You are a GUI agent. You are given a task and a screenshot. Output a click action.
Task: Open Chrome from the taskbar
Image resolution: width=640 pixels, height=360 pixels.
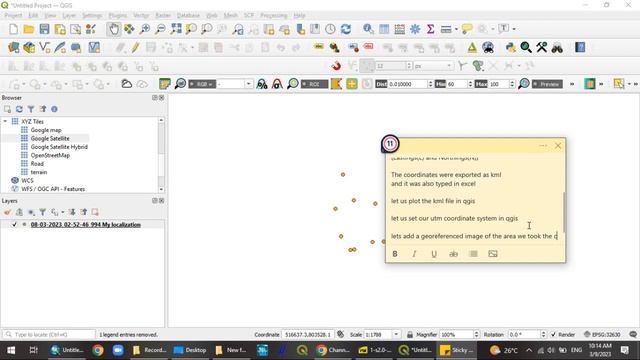pyautogui.click(x=98, y=350)
